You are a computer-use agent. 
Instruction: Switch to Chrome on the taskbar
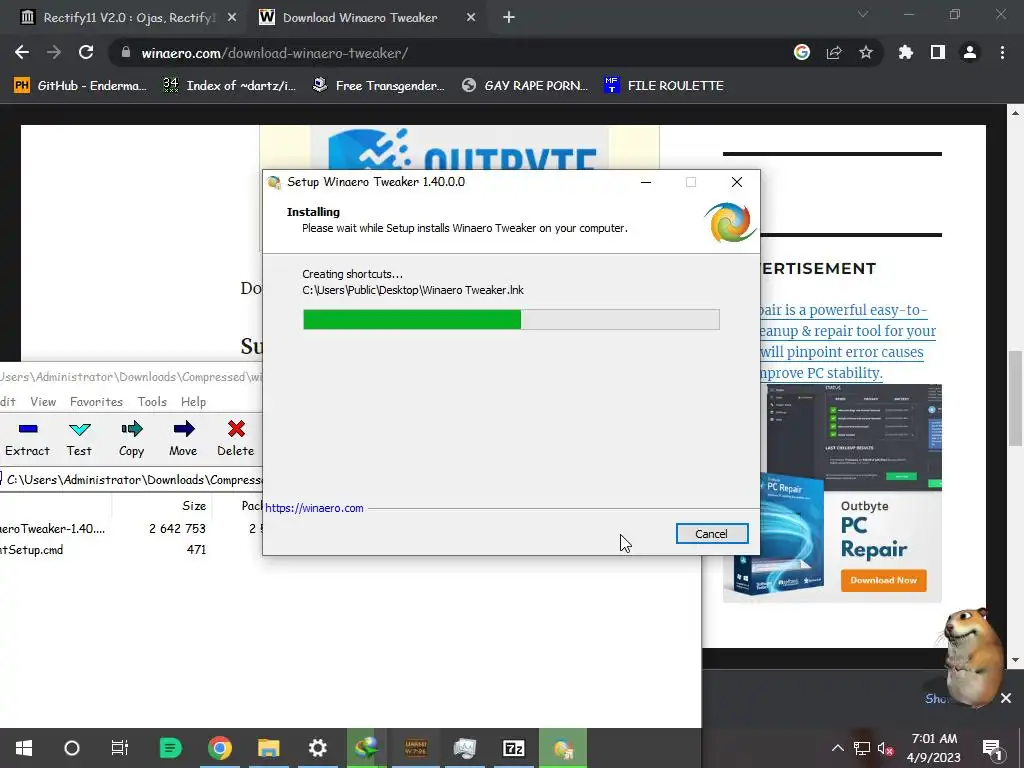tap(220, 748)
